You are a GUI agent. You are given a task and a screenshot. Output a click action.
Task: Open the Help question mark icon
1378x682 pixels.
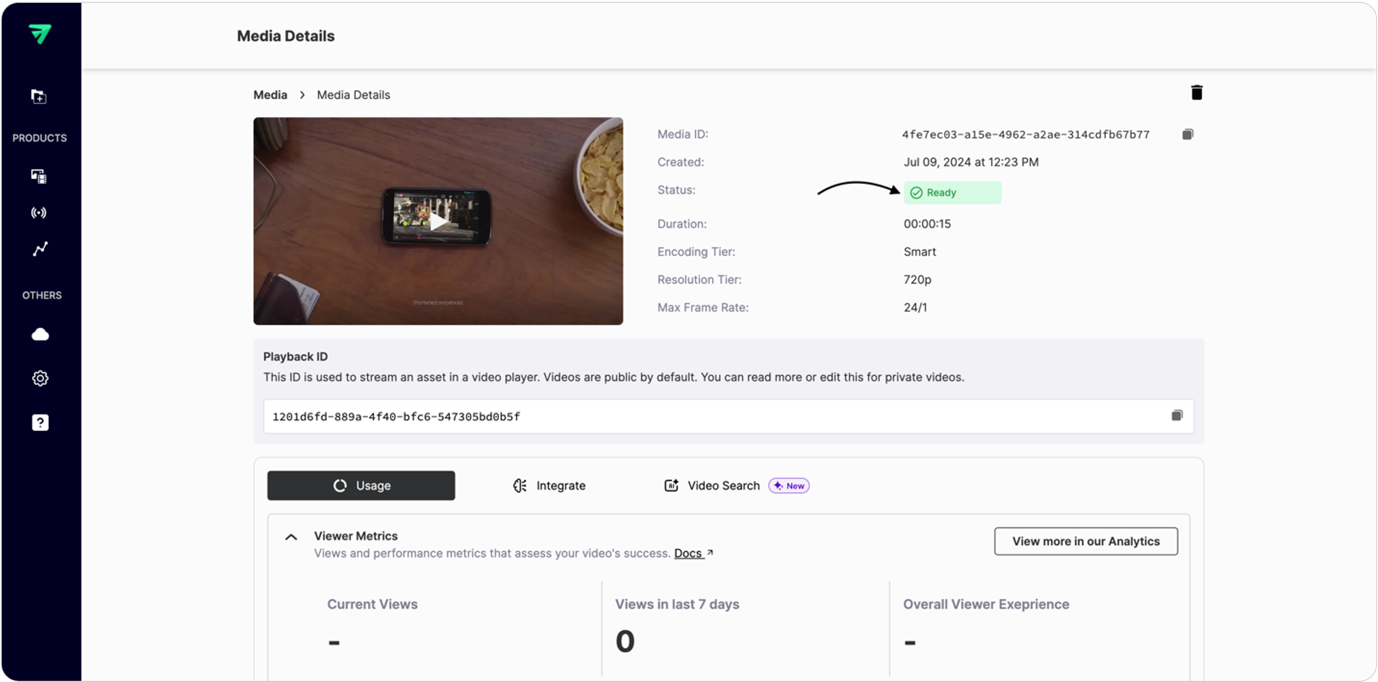point(40,422)
